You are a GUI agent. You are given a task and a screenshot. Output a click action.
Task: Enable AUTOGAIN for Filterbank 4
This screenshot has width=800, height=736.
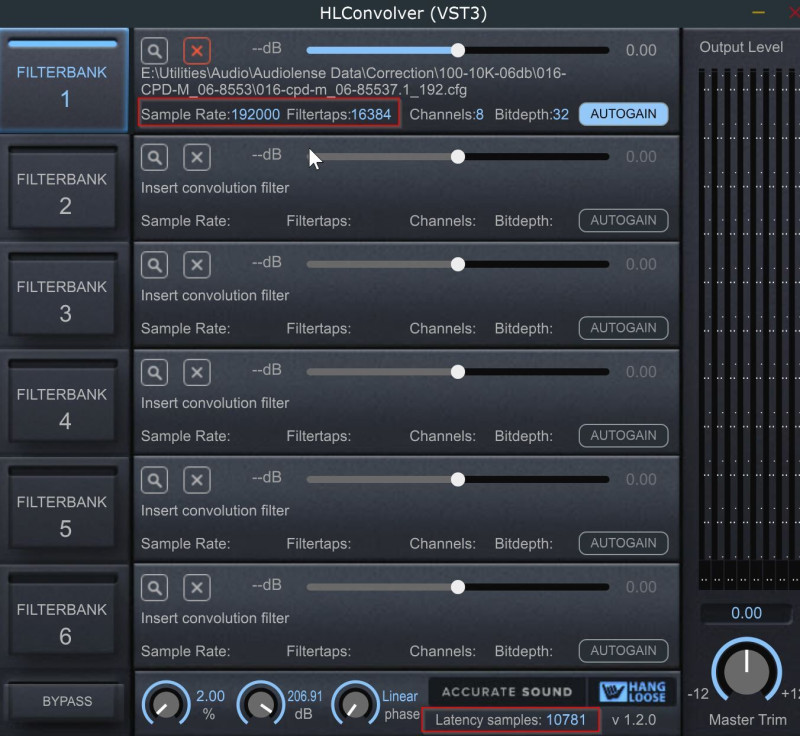click(623, 436)
